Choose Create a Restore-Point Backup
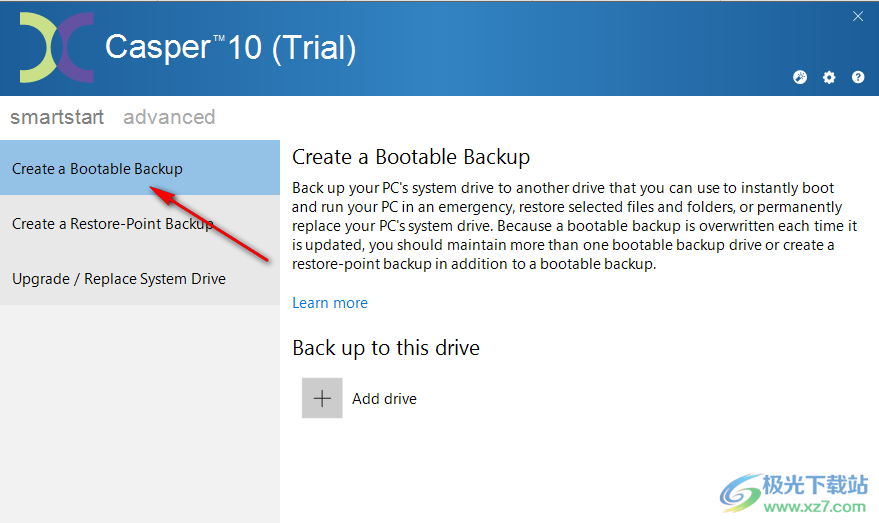Image resolution: width=879 pixels, height=523 pixels. click(112, 224)
